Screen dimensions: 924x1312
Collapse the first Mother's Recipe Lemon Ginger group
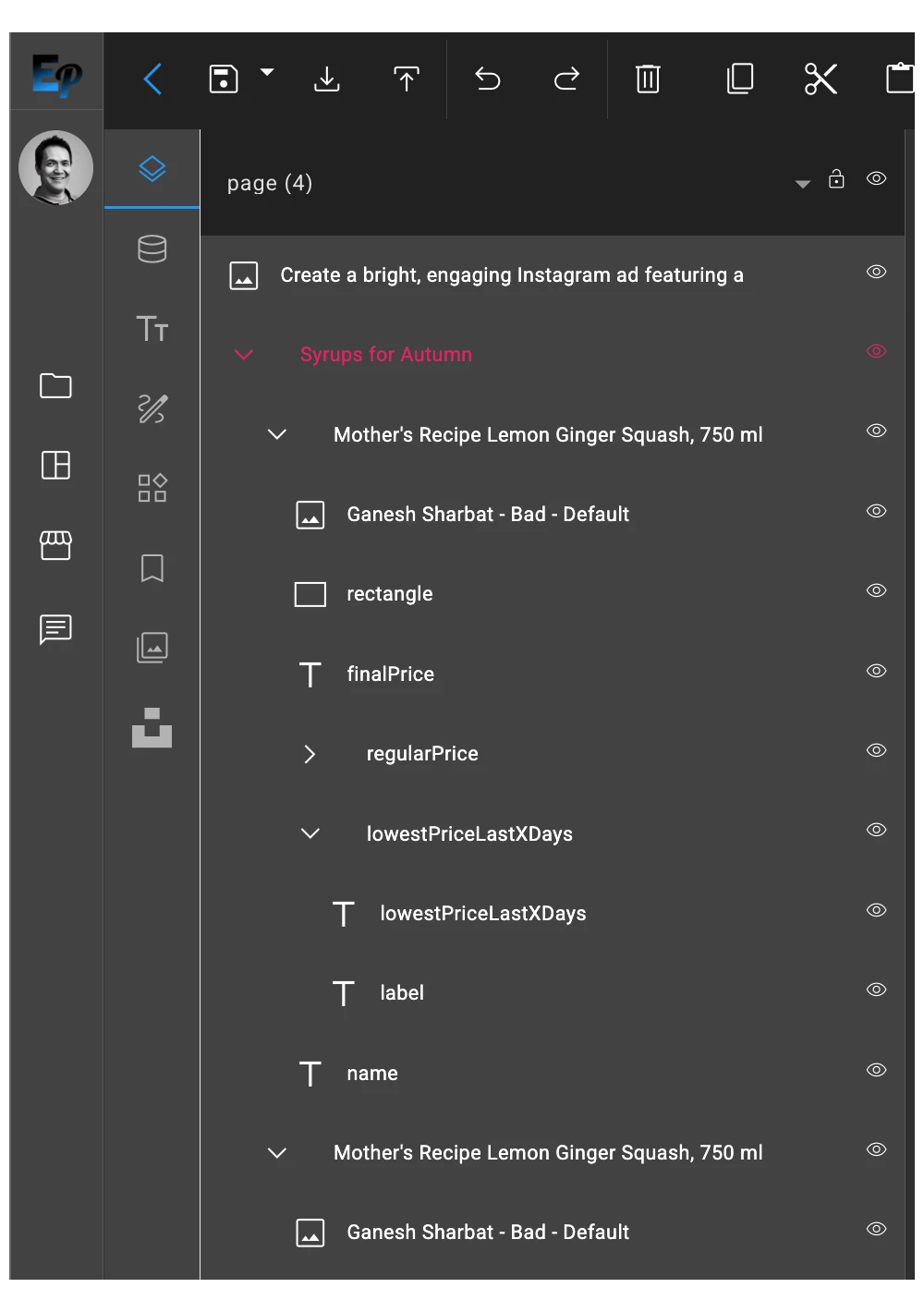point(277,434)
